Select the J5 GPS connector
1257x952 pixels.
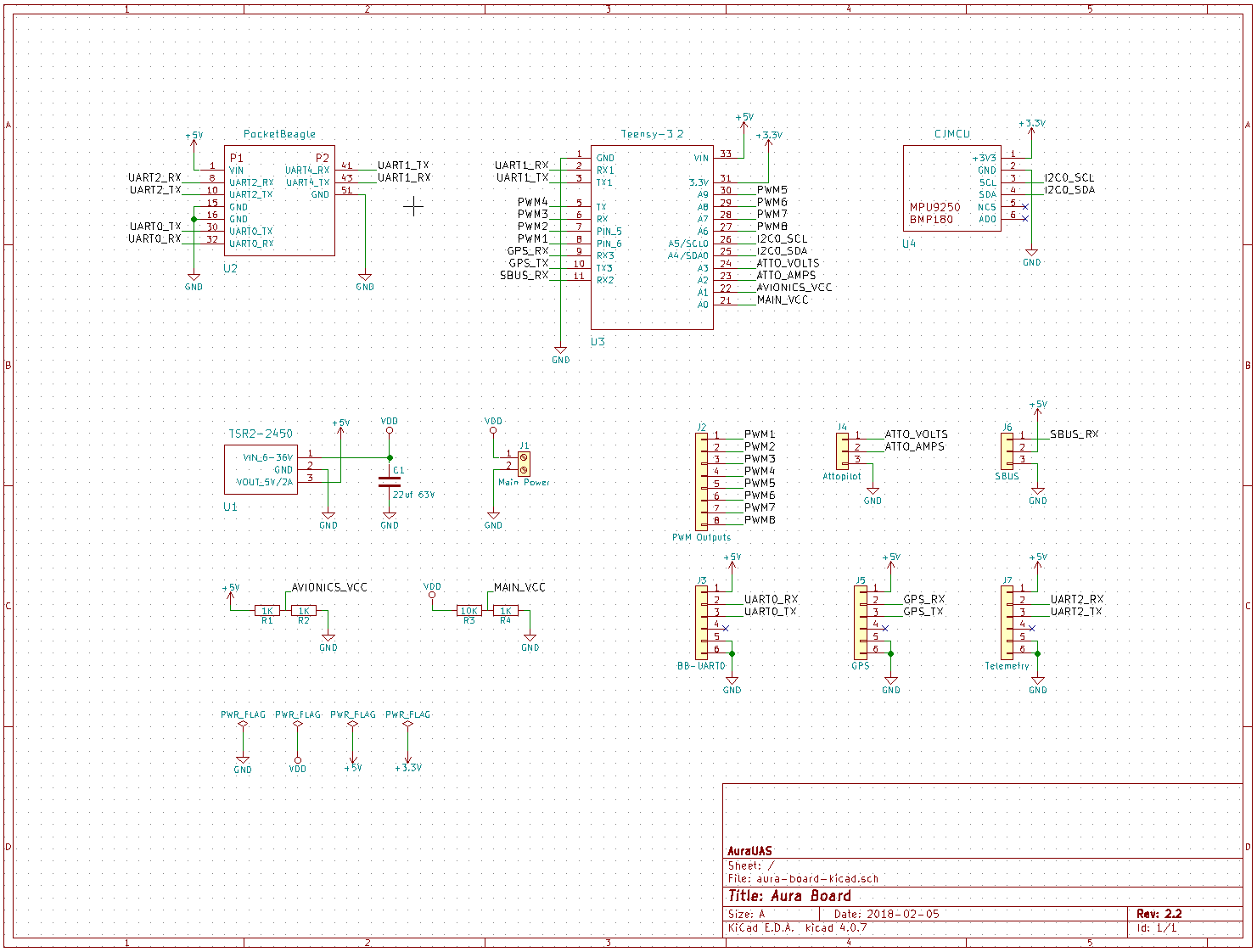point(860,623)
